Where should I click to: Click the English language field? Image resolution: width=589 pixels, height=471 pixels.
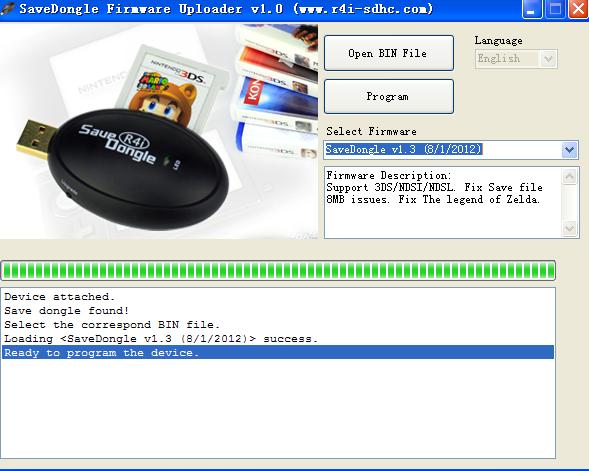(508, 59)
